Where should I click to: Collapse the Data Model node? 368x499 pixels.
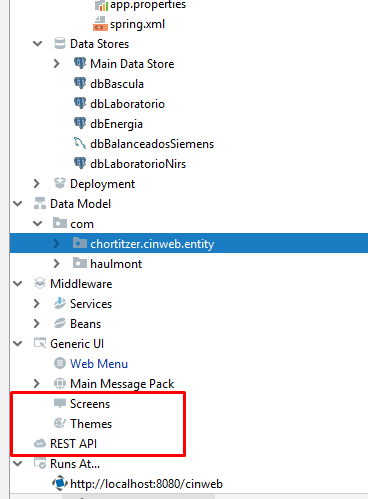point(17,204)
